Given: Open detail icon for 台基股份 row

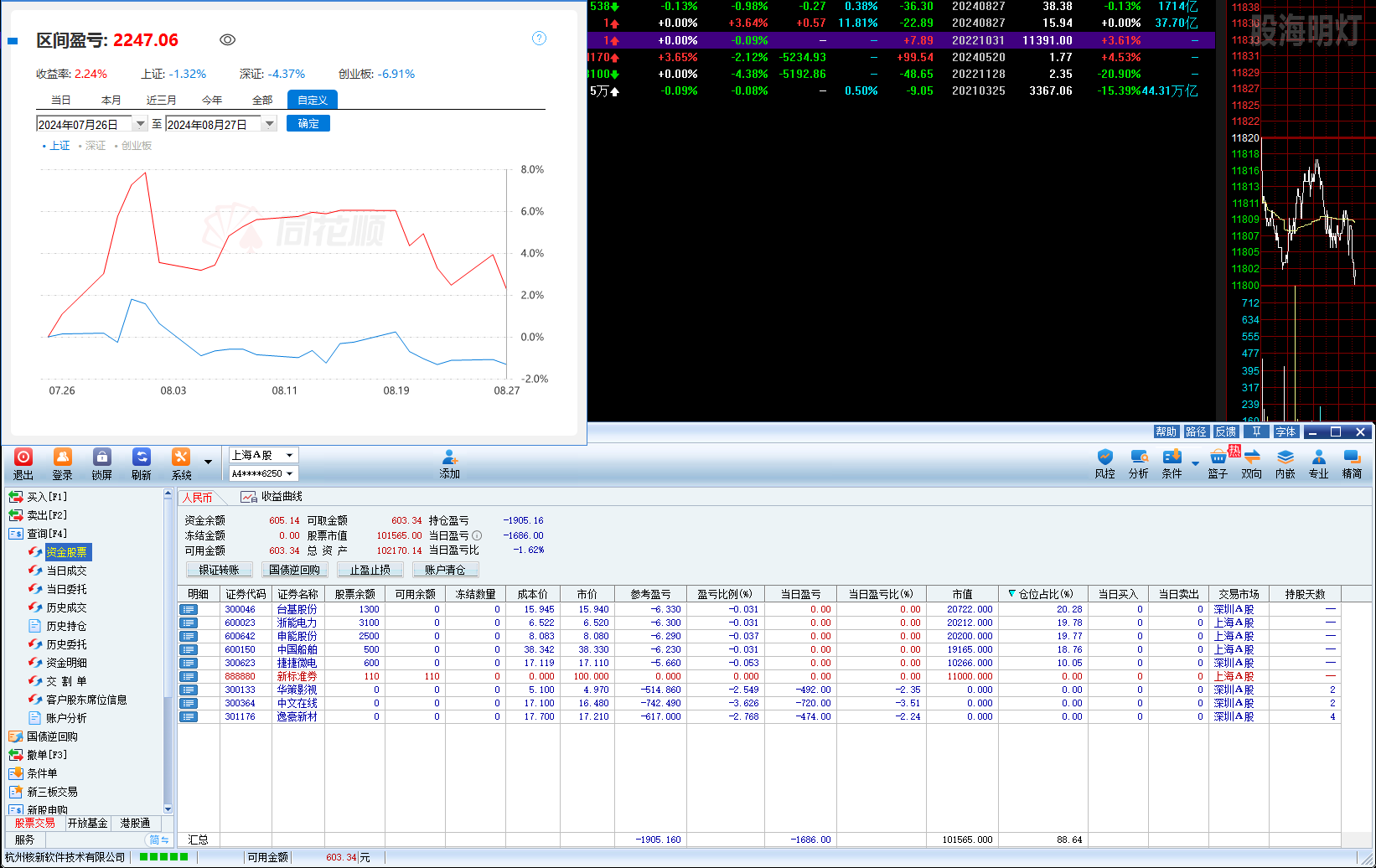Looking at the screenshot, I should [x=189, y=609].
